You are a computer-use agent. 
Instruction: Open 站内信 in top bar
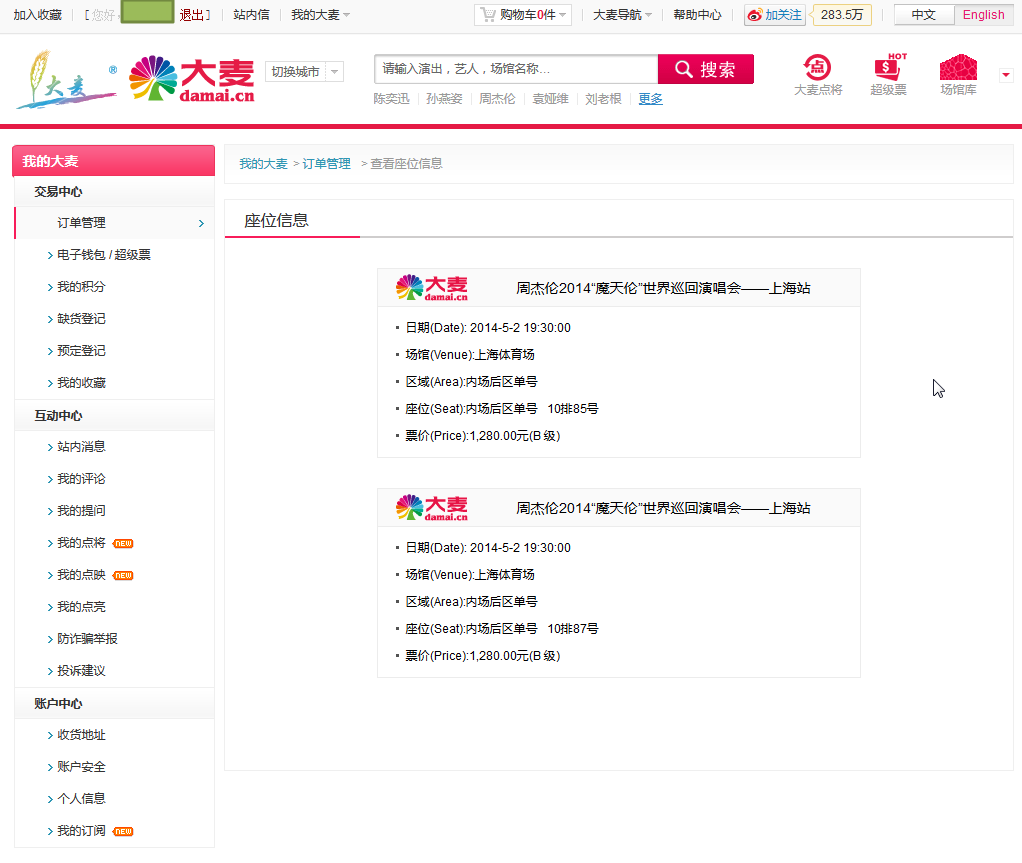tap(251, 15)
